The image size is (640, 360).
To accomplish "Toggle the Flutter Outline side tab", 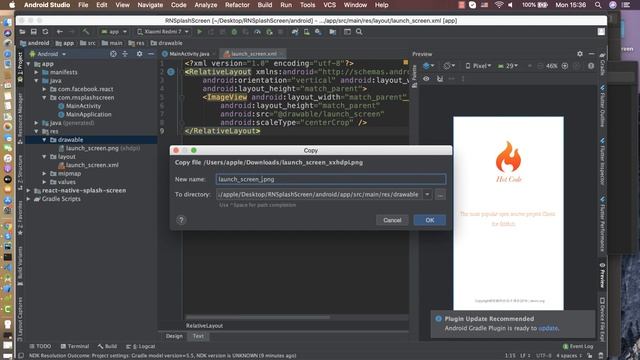I will pos(602,106).
